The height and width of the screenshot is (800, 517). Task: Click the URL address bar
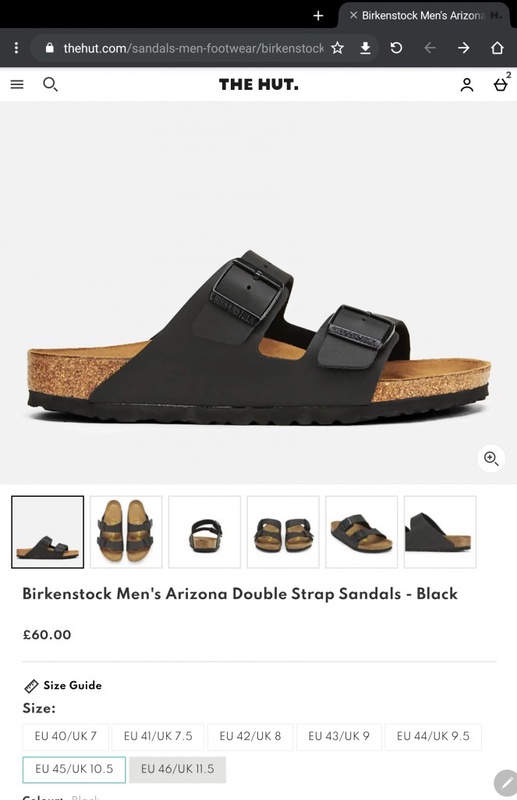click(x=193, y=48)
